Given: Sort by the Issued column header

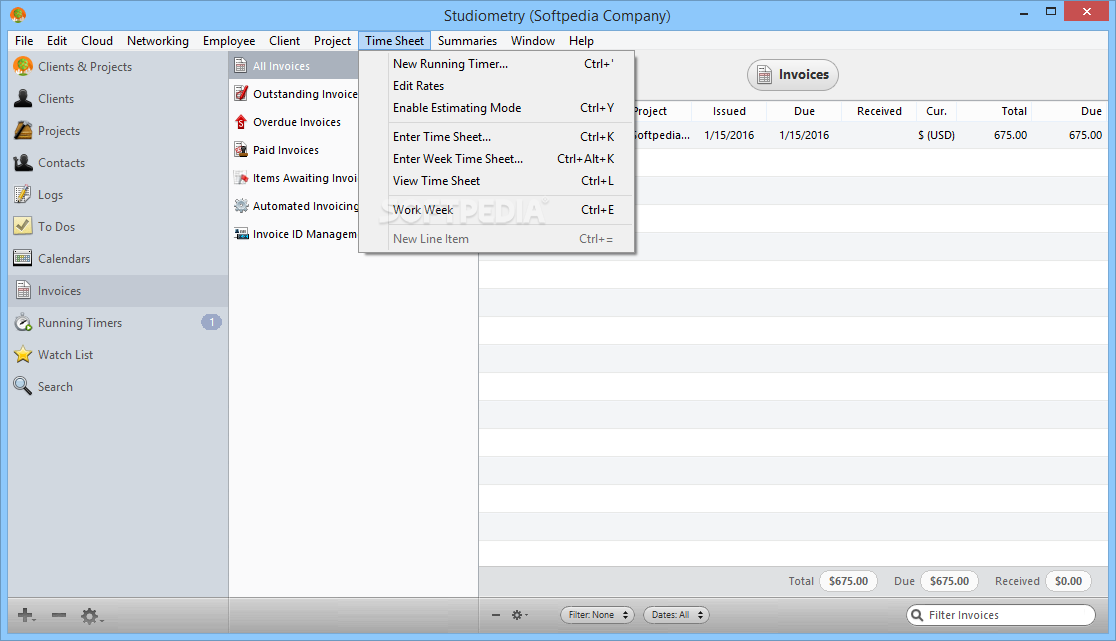Looking at the screenshot, I should click(729, 111).
